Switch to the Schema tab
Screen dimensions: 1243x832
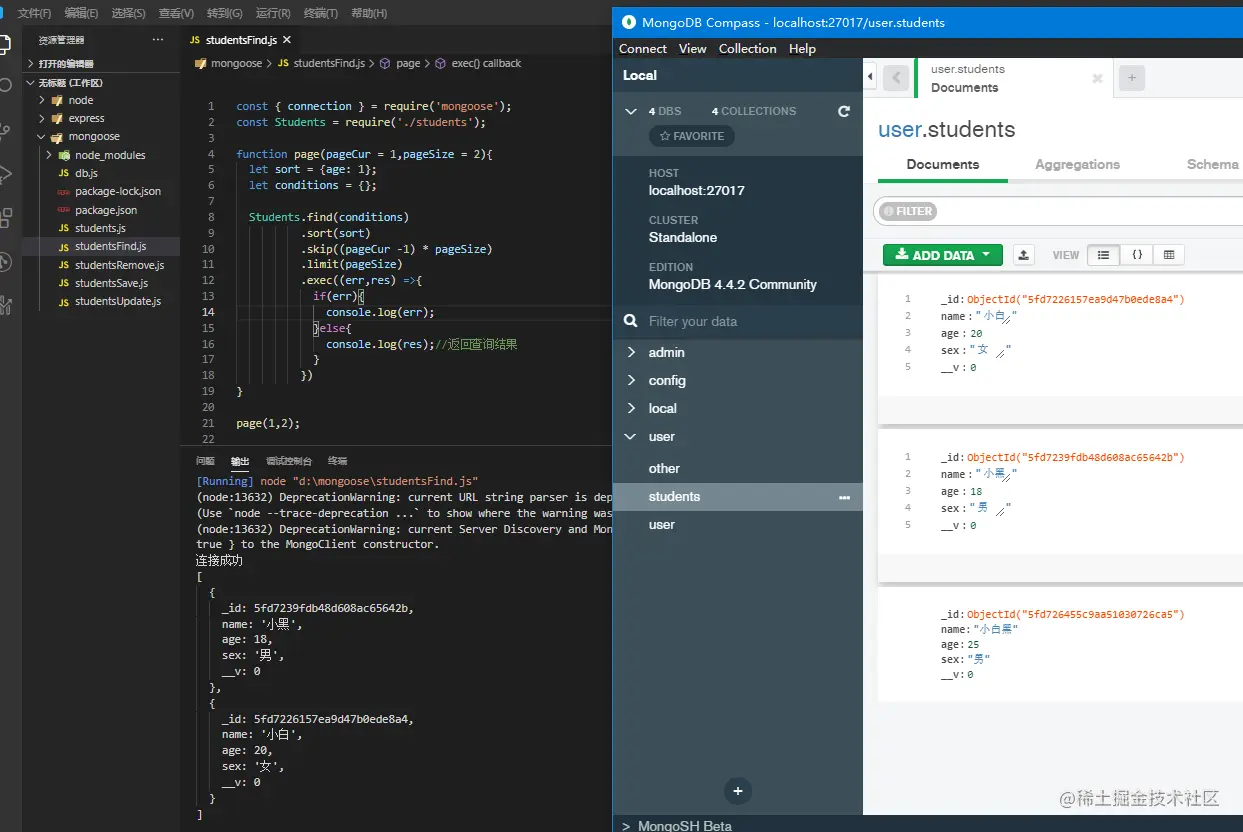click(x=1212, y=164)
